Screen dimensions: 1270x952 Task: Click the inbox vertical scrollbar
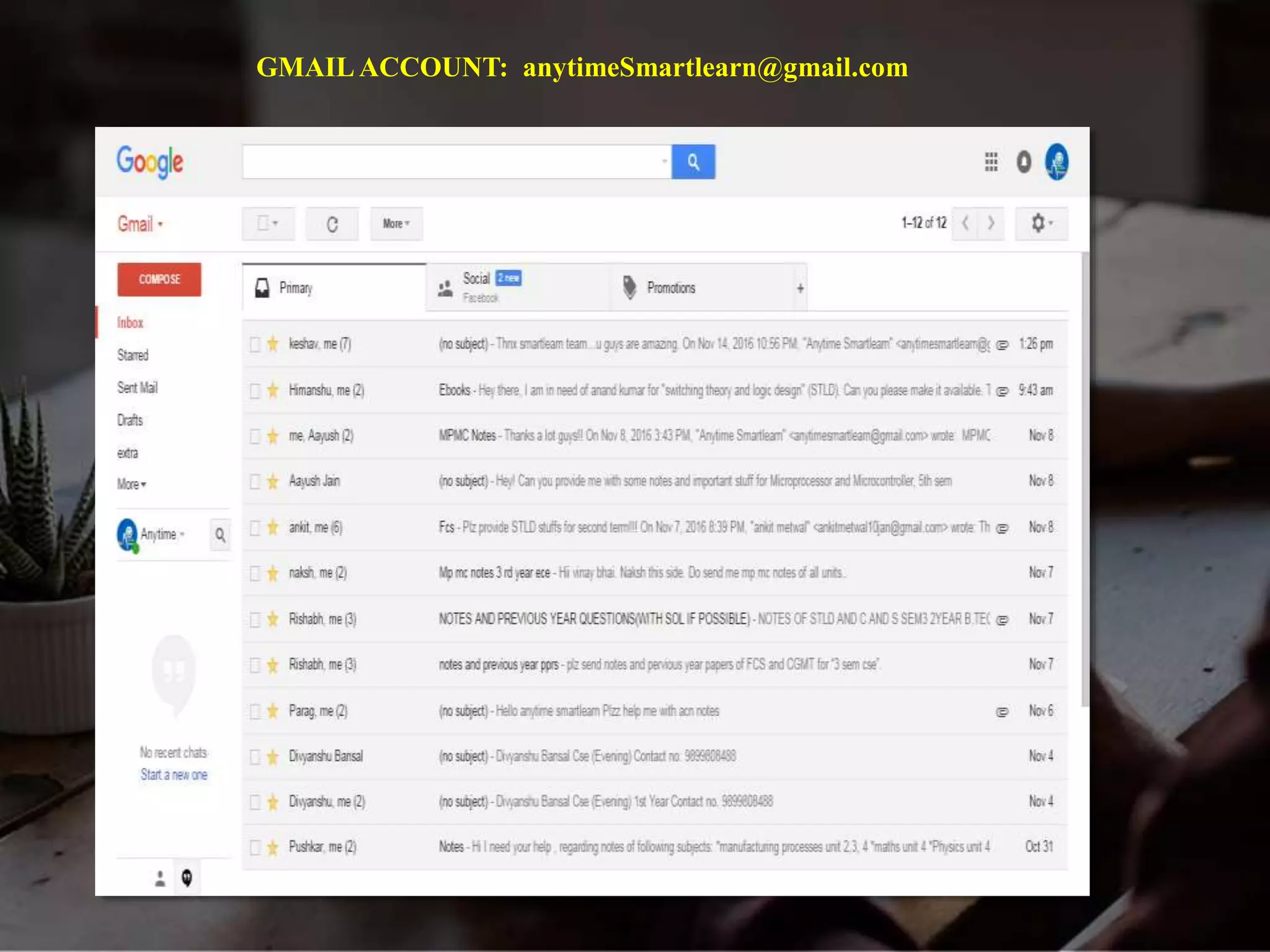tap(1085, 478)
